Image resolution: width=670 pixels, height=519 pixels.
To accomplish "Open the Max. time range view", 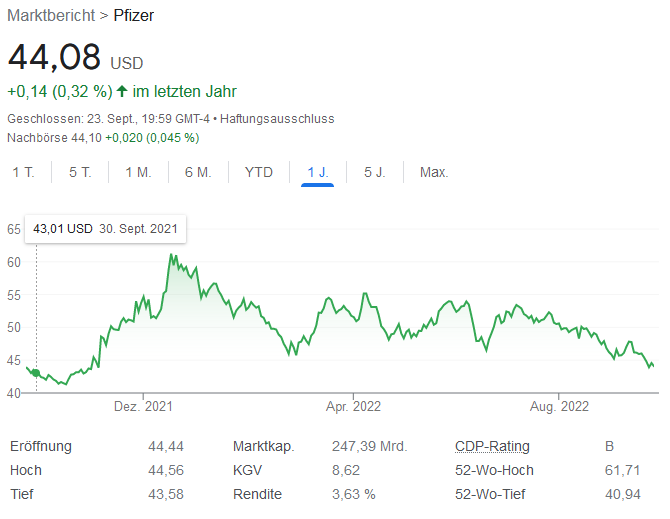I will (434, 172).
